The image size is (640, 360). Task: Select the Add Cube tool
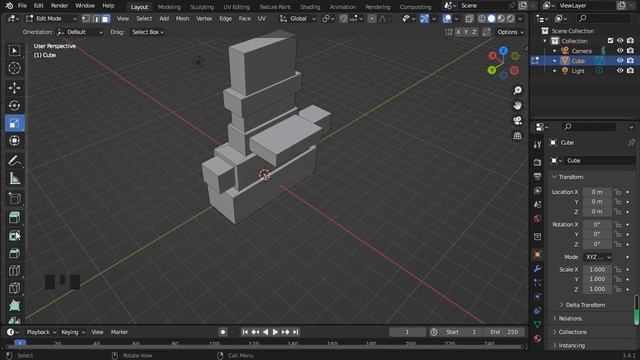pos(14,198)
